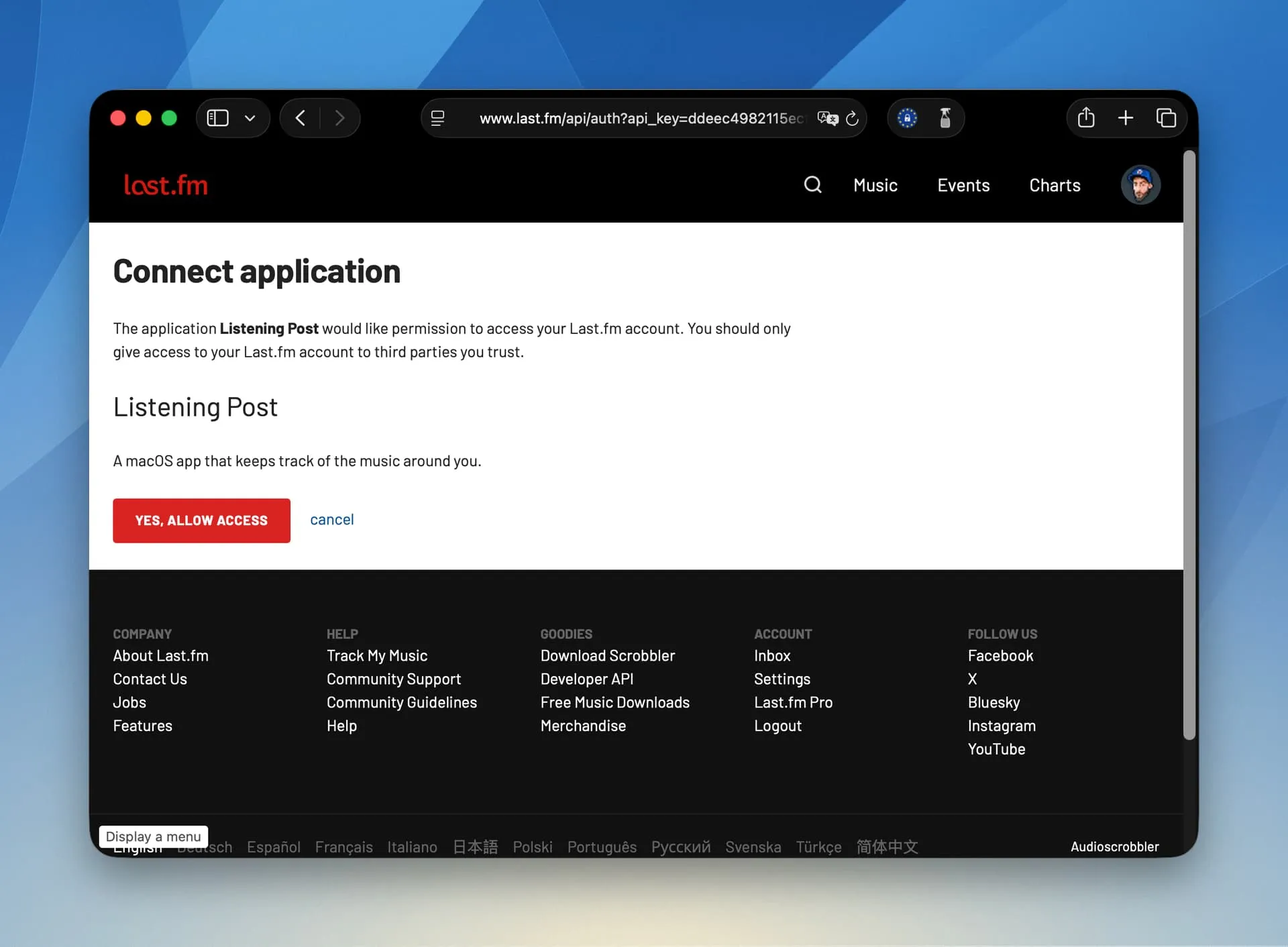Click the Listening Post heading text
The width and height of the screenshot is (1288, 947).
195,408
